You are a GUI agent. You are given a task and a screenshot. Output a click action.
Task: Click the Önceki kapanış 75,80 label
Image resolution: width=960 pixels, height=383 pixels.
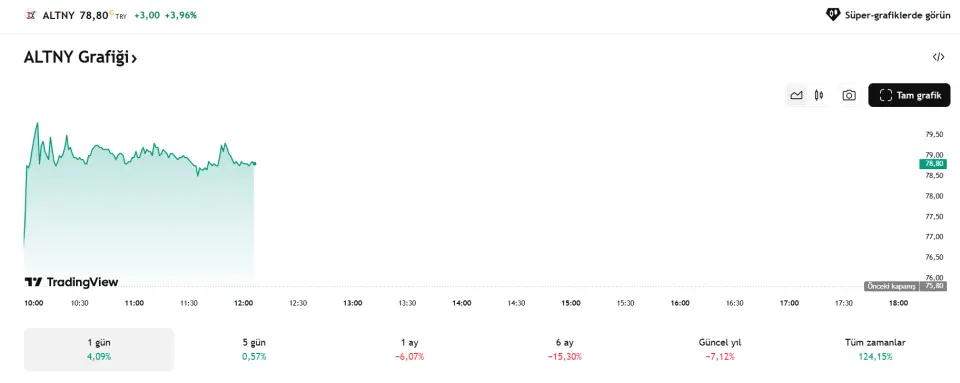[x=905, y=286]
